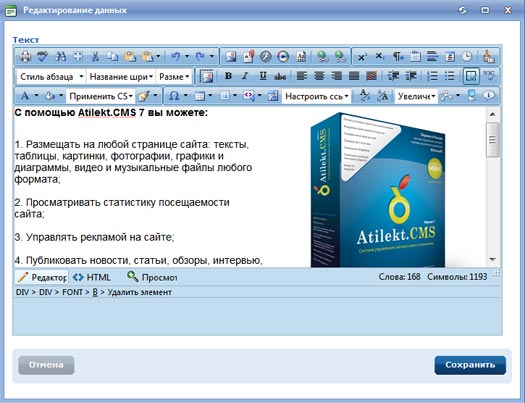This screenshot has height=403, width=525.
Task: Open the Увеличение zoom dropdown
Action: [x=416, y=96]
